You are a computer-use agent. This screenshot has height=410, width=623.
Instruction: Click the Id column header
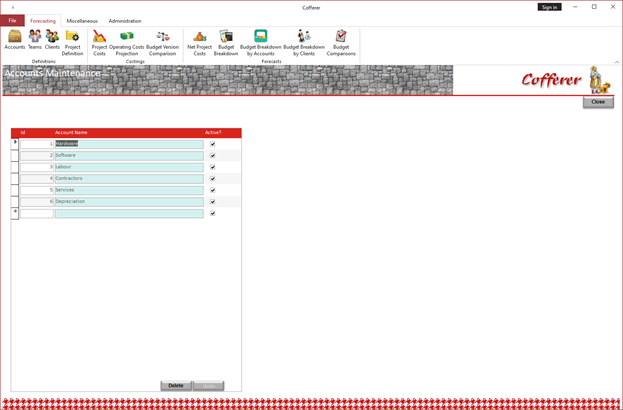coord(23,133)
